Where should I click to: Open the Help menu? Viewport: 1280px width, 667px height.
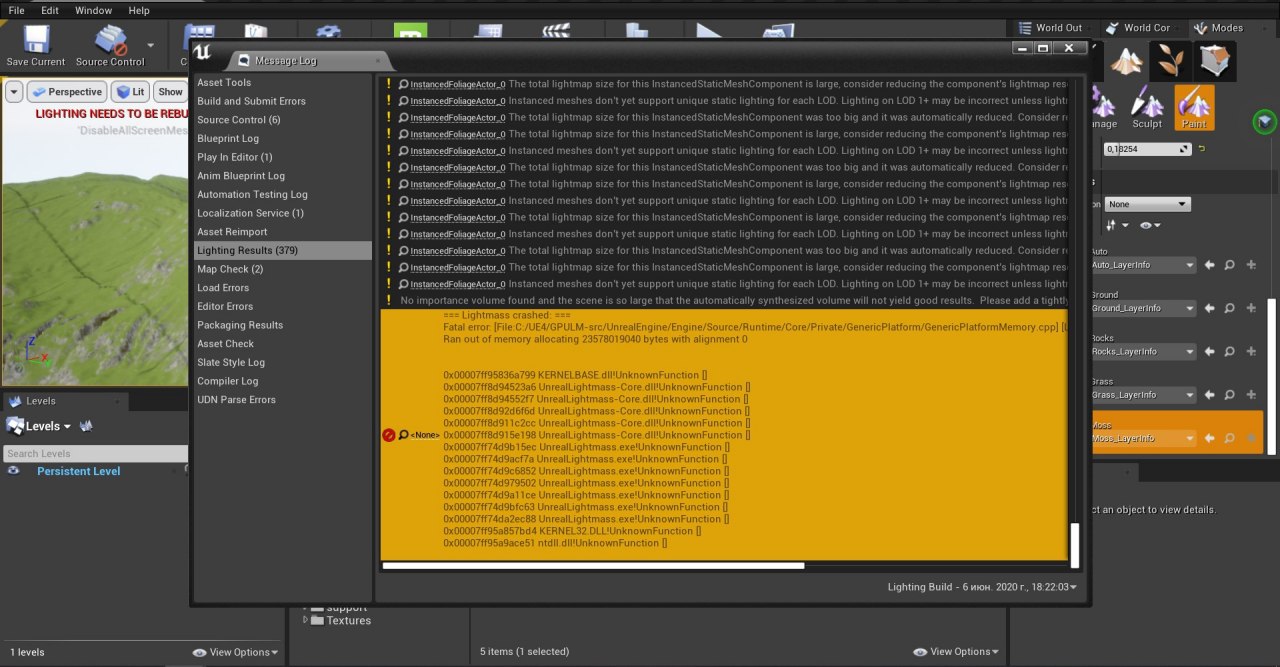[x=139, y=10]
